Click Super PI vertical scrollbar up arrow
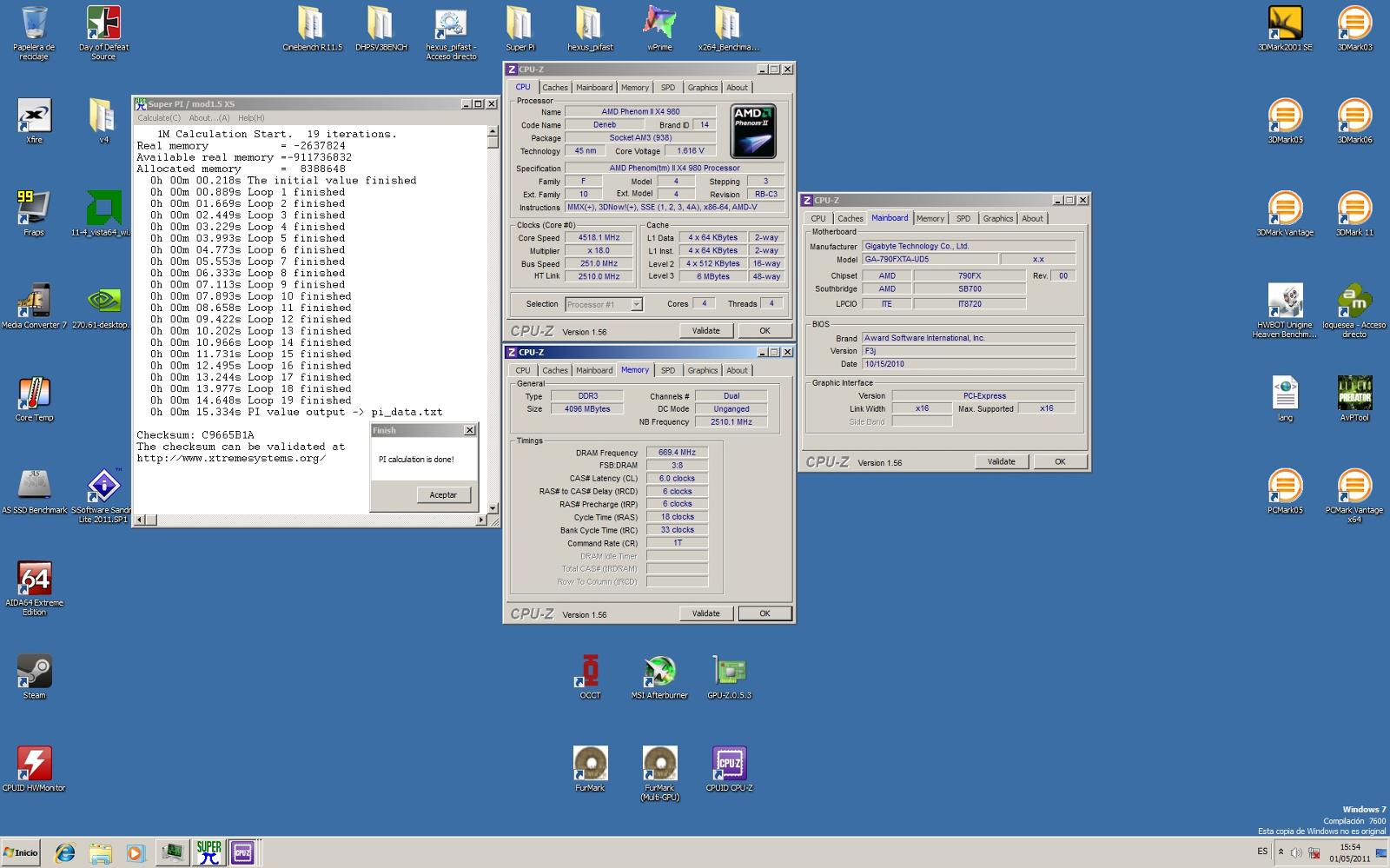 point(493,132)
